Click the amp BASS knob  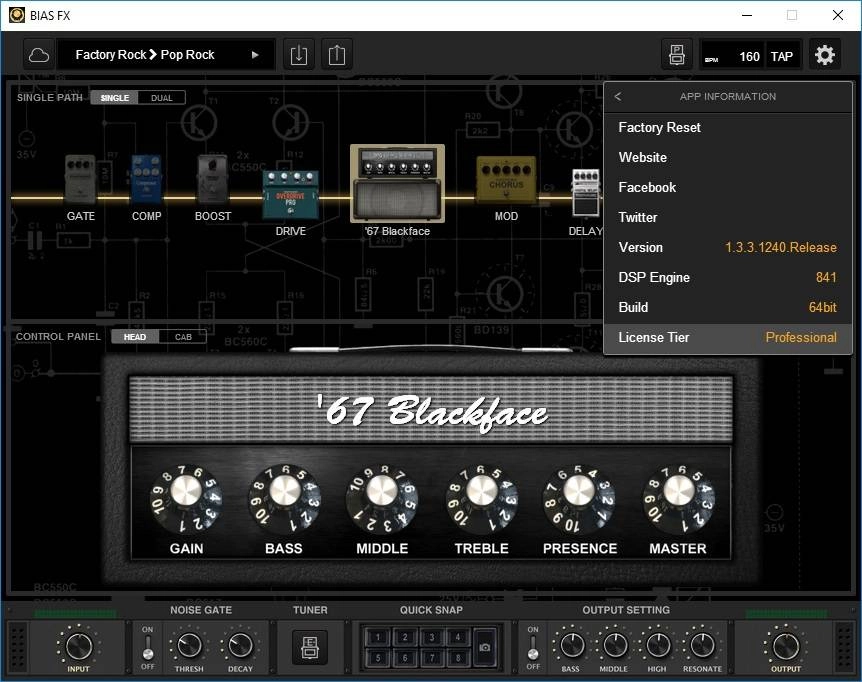[284, 499]
